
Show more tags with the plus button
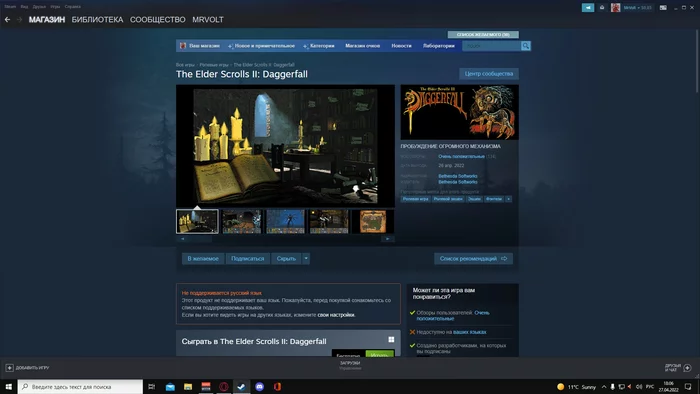click(x=508, y=199)
